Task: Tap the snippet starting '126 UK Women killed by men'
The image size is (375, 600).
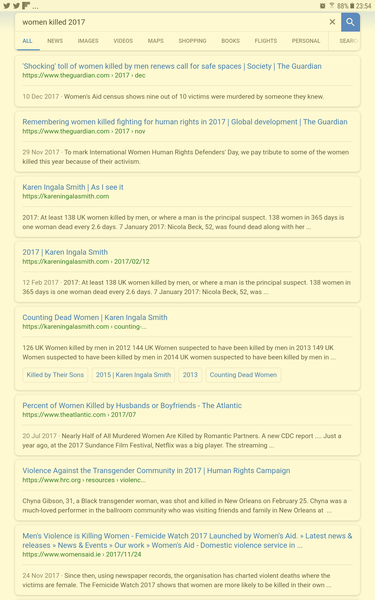Action: [x=179, y=352]
